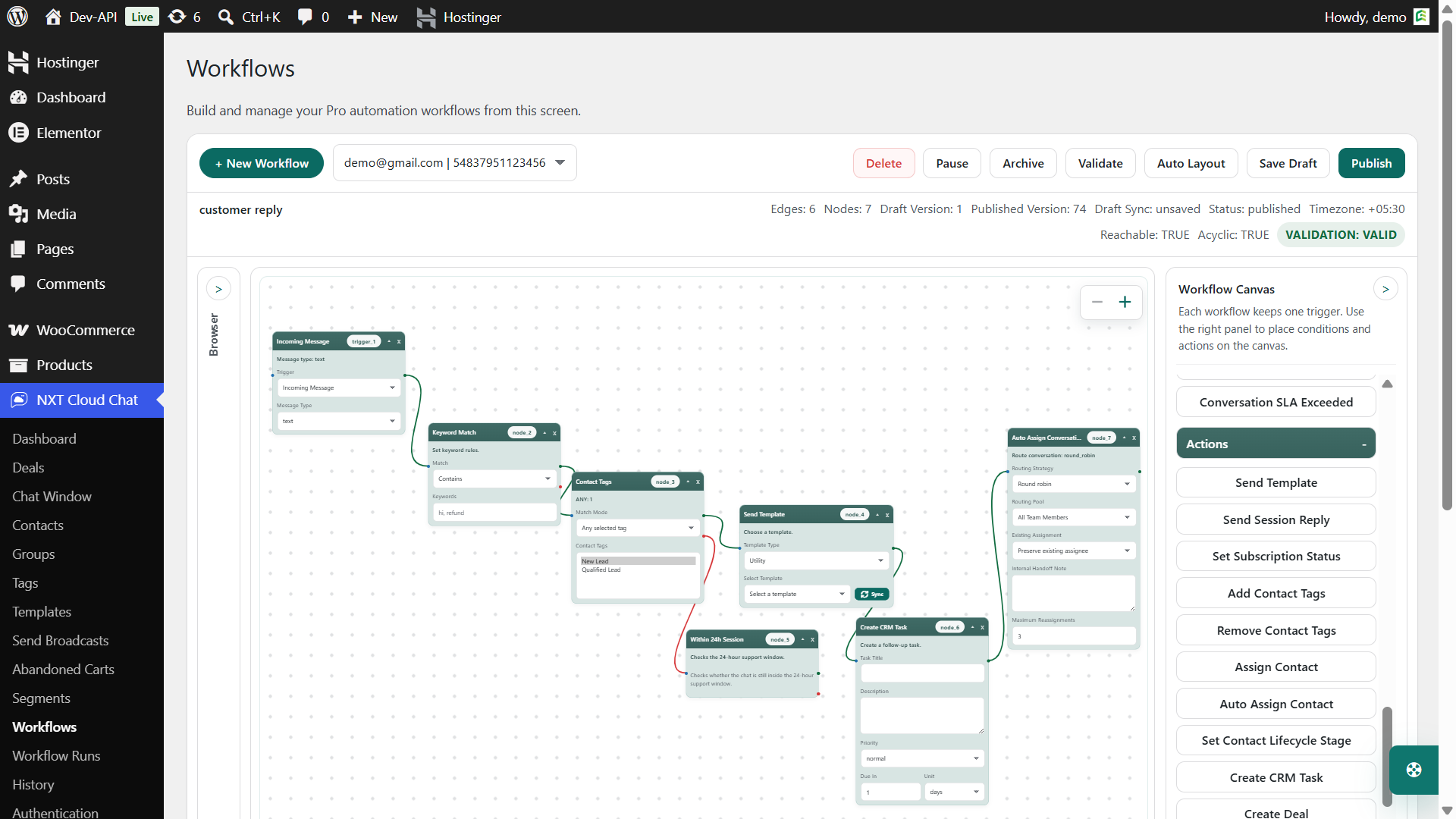Image resolution: width=1456 pixels, height=819 pixels.
Task: Remove the Incoming Message trigger node
Action: (399, 342)
